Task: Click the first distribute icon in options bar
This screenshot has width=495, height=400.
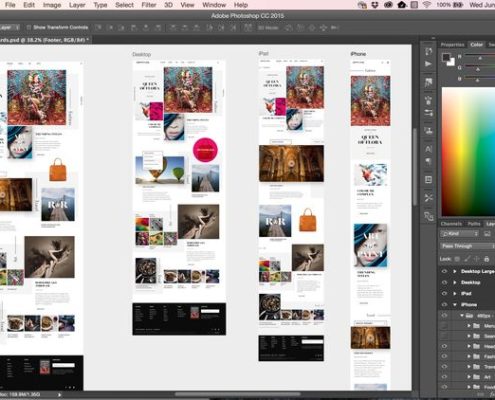Action: click(172, 28)
